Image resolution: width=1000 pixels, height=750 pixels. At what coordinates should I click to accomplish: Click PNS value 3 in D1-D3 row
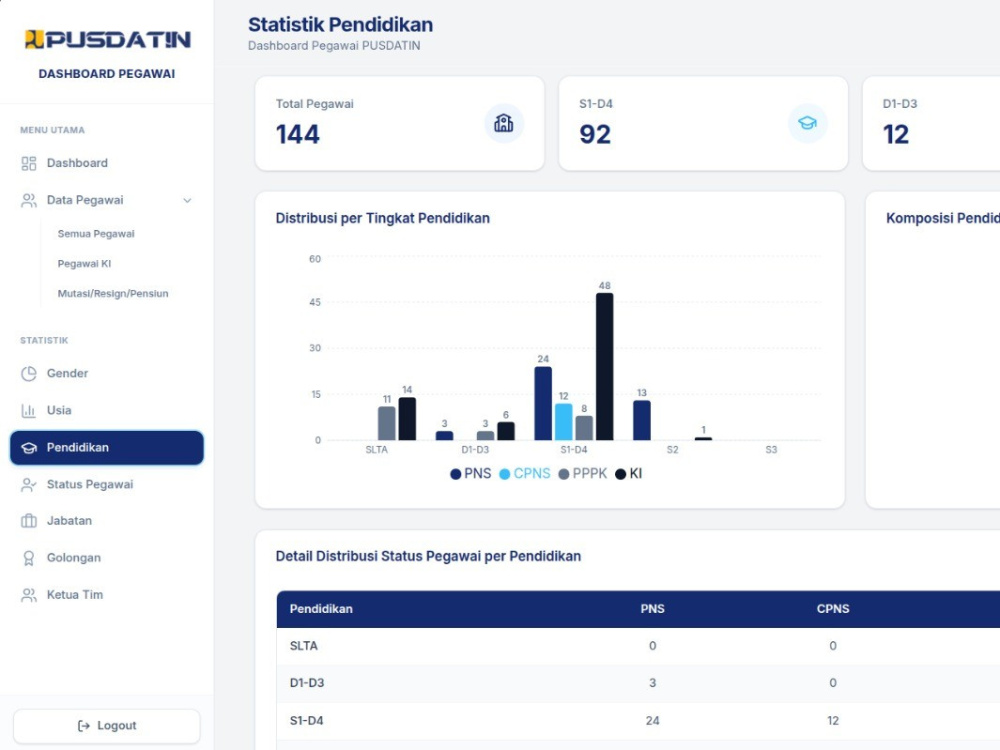(652, 683)
